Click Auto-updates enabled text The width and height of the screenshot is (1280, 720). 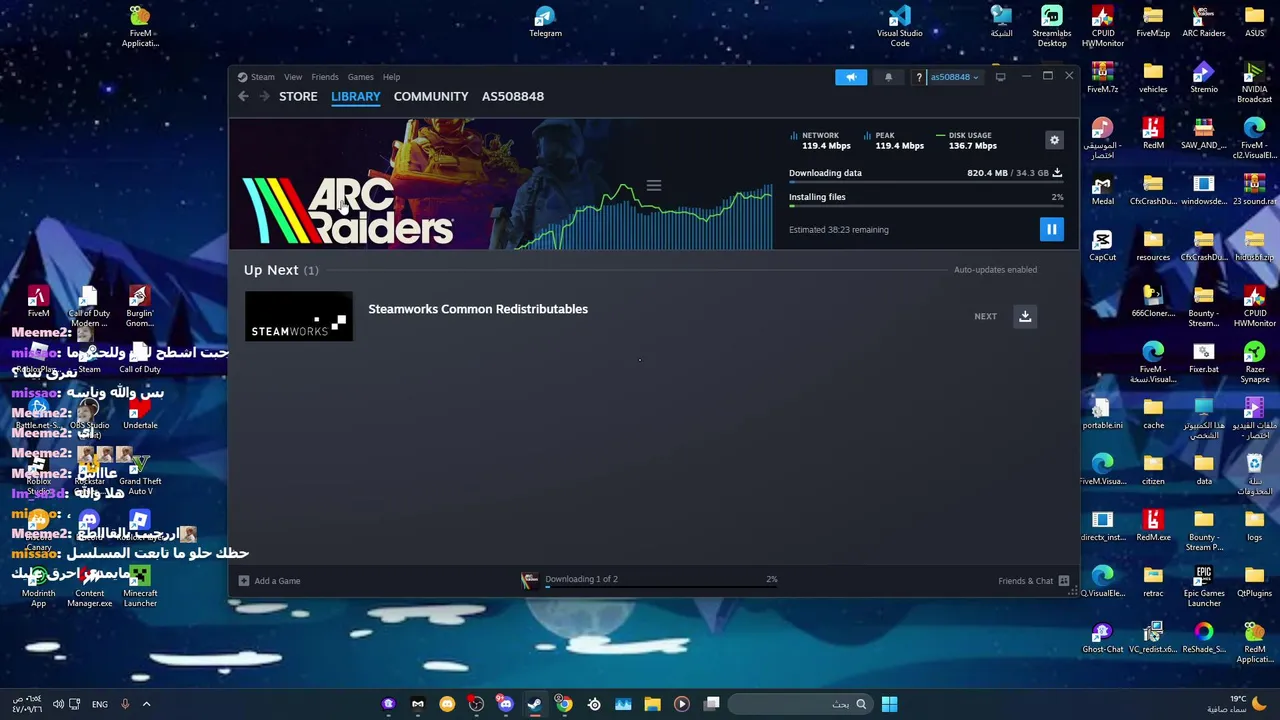pyautogui.click(x=995, y=270)
